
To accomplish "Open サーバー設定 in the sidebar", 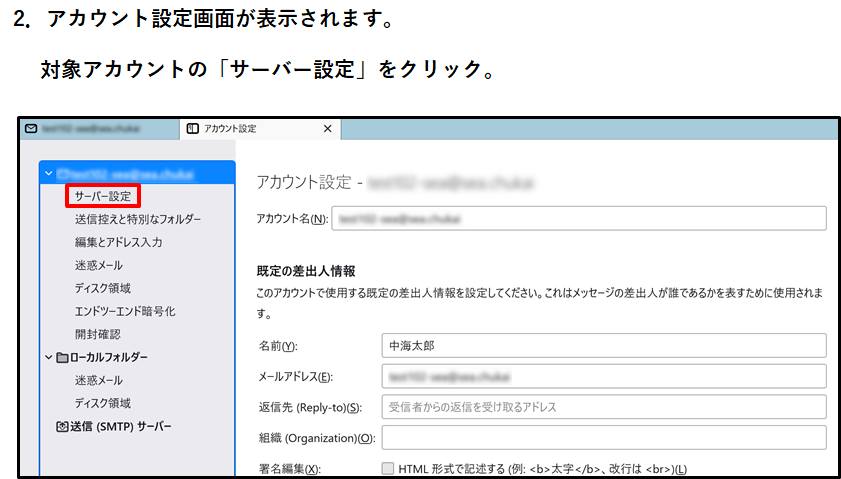I will tap(102, 196).
